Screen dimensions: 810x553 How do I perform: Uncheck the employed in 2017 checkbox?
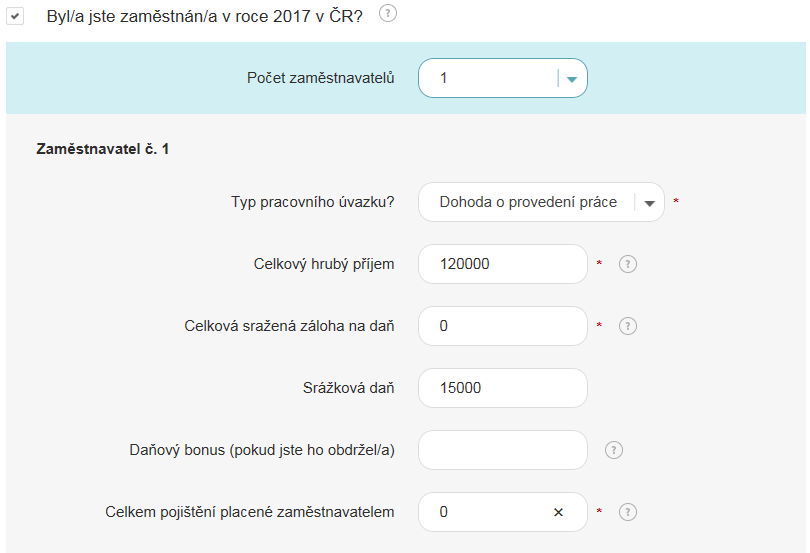pyautogui.click(x=16, y=17)
